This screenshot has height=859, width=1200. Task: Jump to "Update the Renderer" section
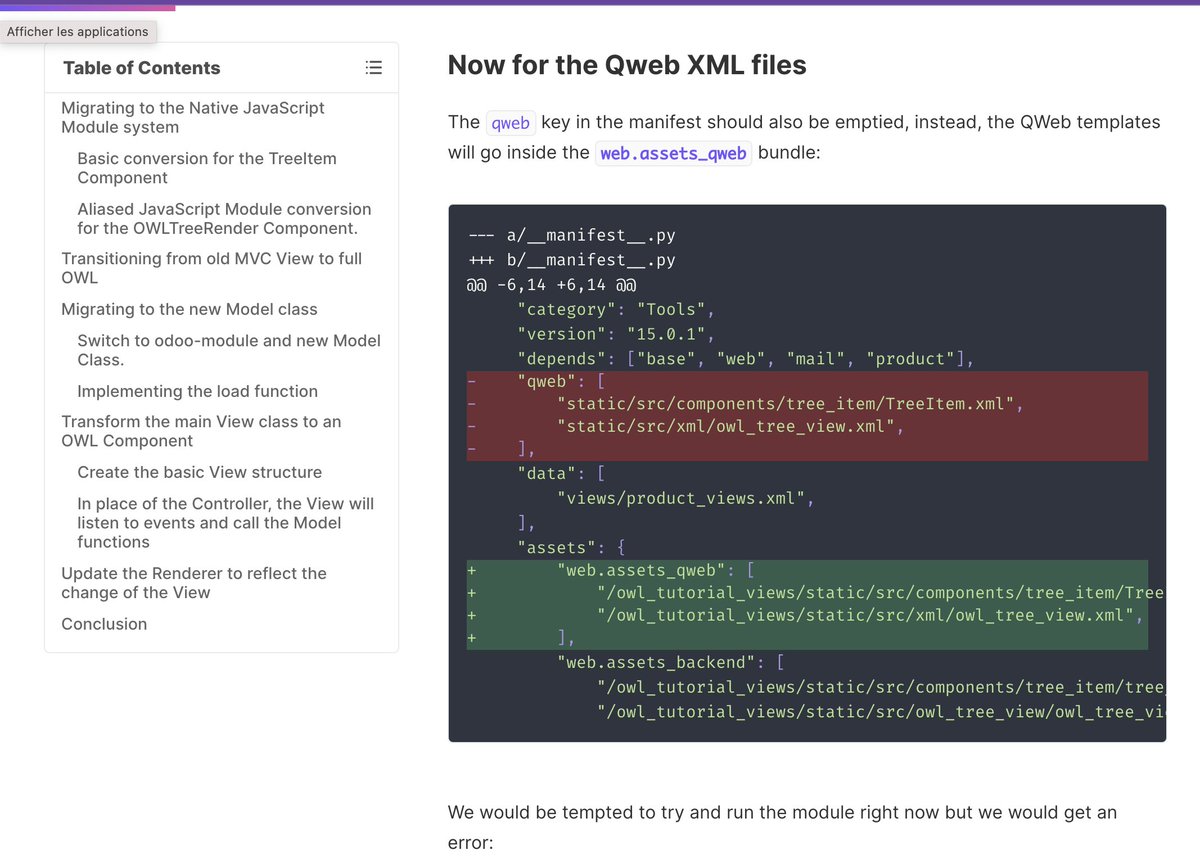pyautogui.click(x=194, y=583)
